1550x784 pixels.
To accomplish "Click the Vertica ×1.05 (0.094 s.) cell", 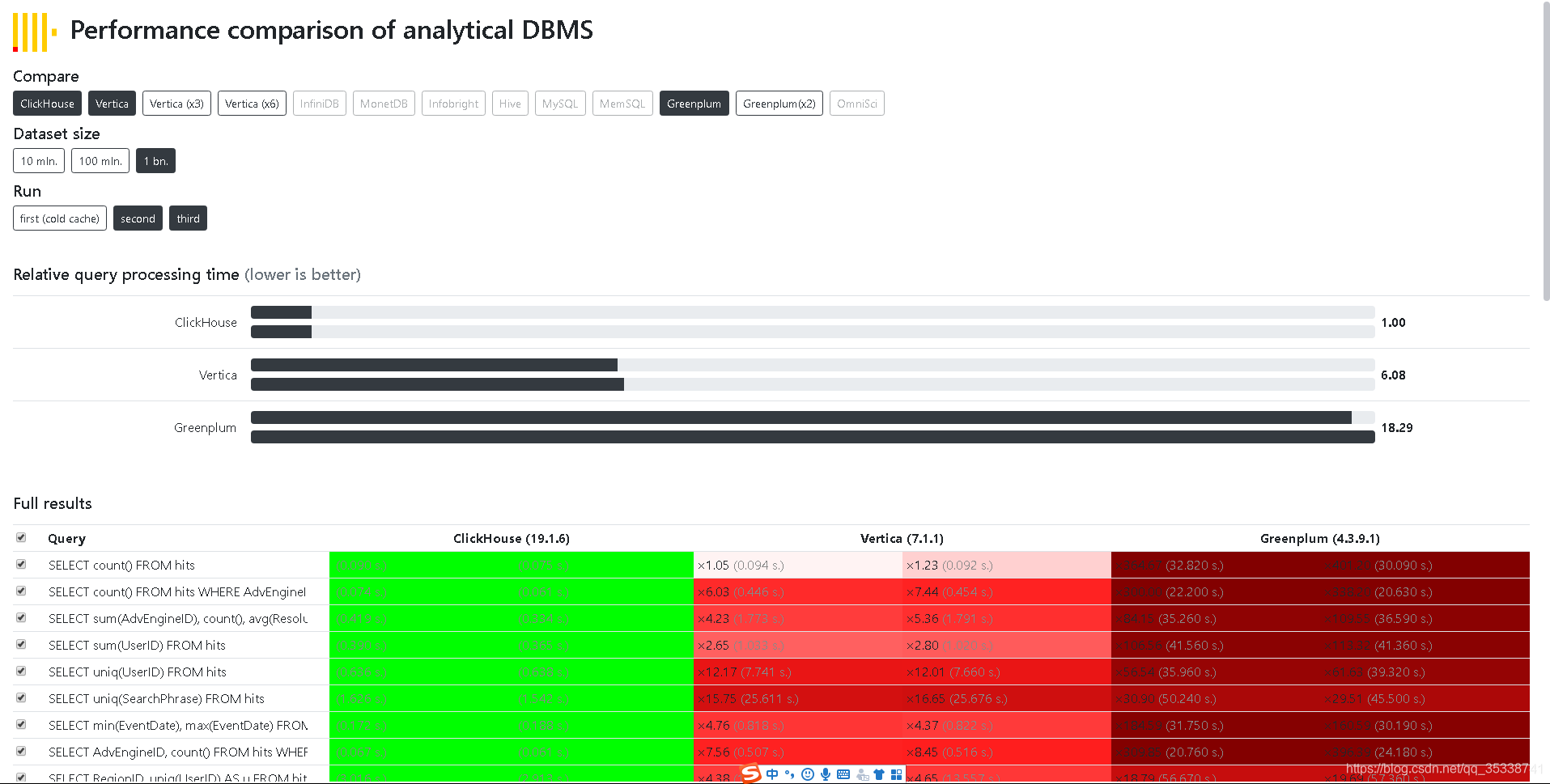I will (798, 565).
